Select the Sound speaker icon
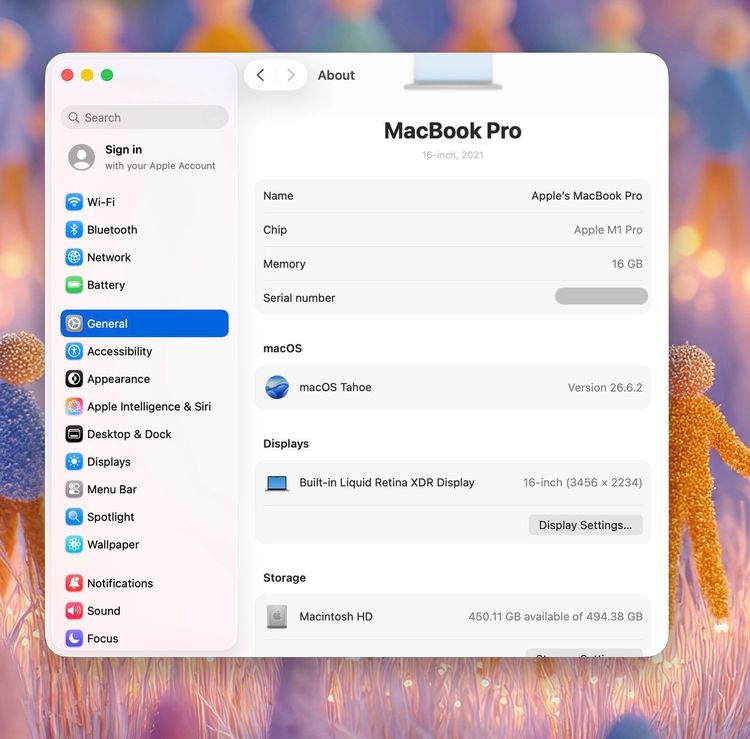The width and height of the screenshot is (750, 739). [74, 611]
